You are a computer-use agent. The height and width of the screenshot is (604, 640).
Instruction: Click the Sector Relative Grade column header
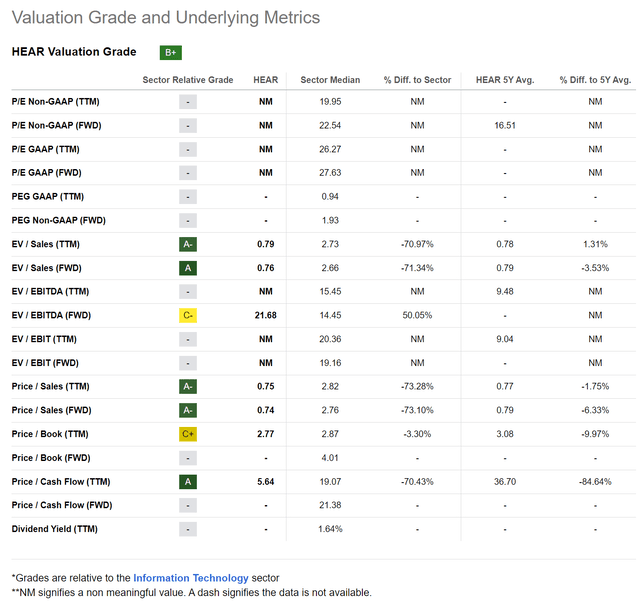[188, 80]
